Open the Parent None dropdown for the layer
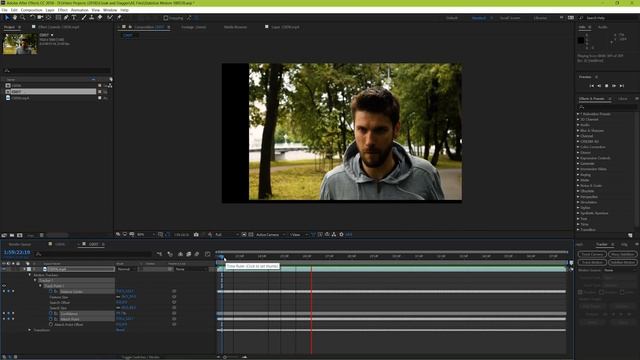Viewport: 640px width, 360px height. click(x=191, y=269)
